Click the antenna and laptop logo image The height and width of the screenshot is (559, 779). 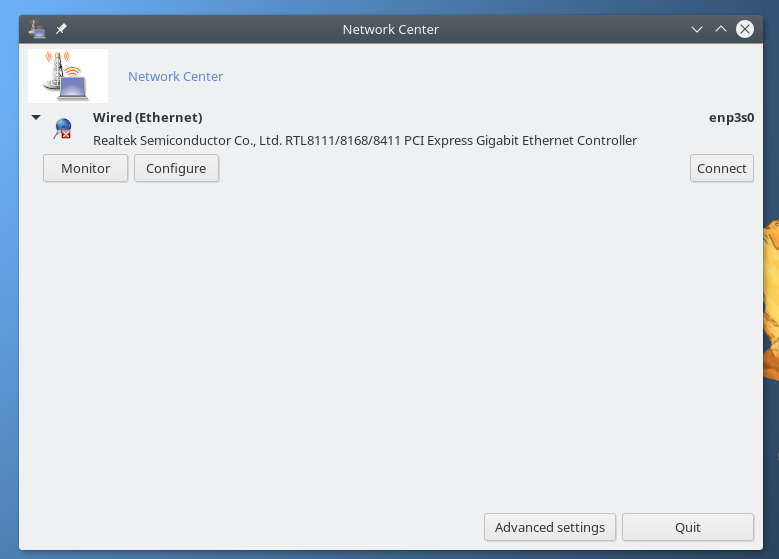click(68, 76)
